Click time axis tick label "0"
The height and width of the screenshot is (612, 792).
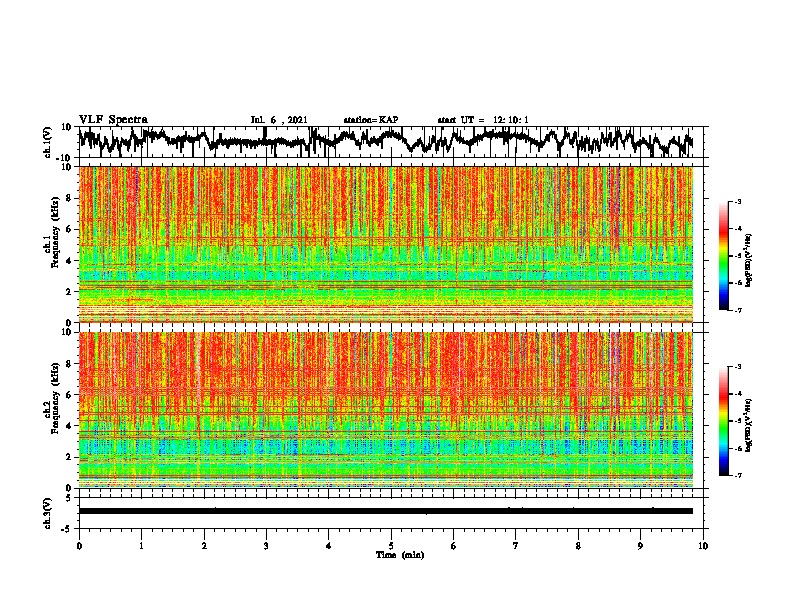coord(79,546)
